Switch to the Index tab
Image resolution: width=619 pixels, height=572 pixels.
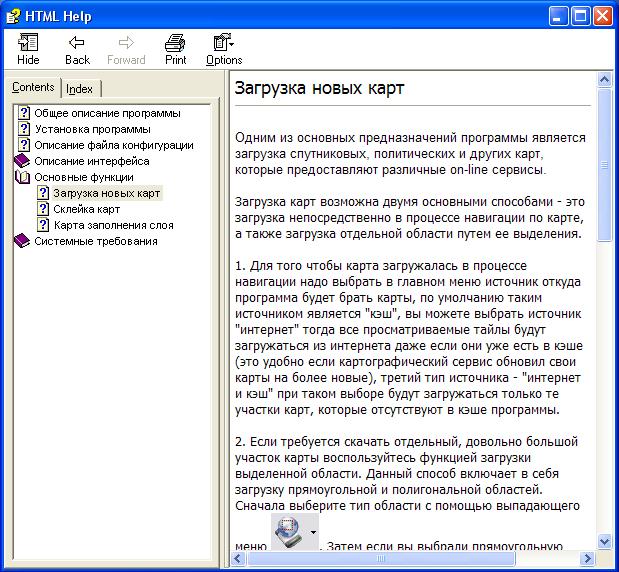[79, 89]
